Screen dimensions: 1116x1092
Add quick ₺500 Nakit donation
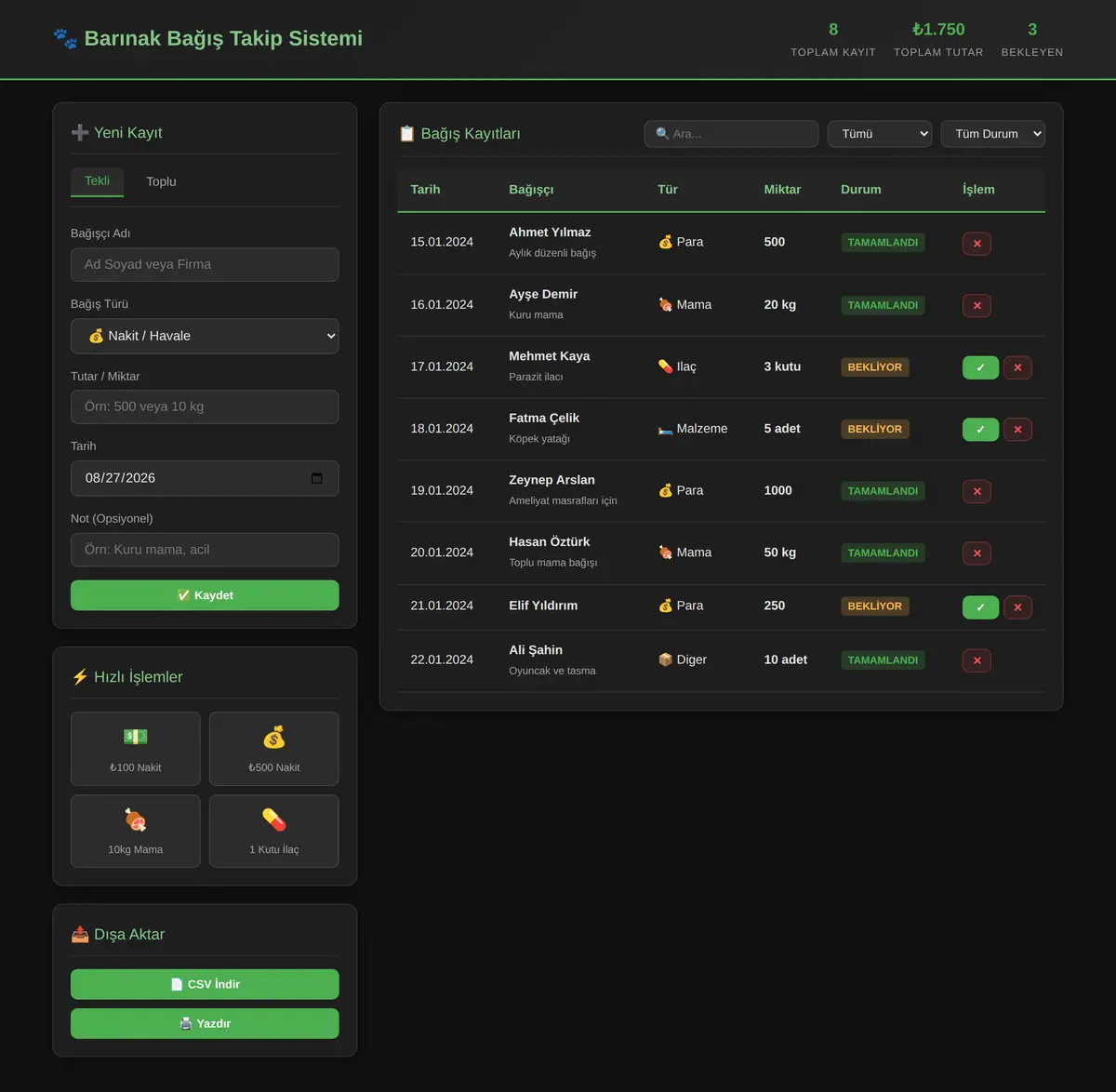tap(274, 749)
